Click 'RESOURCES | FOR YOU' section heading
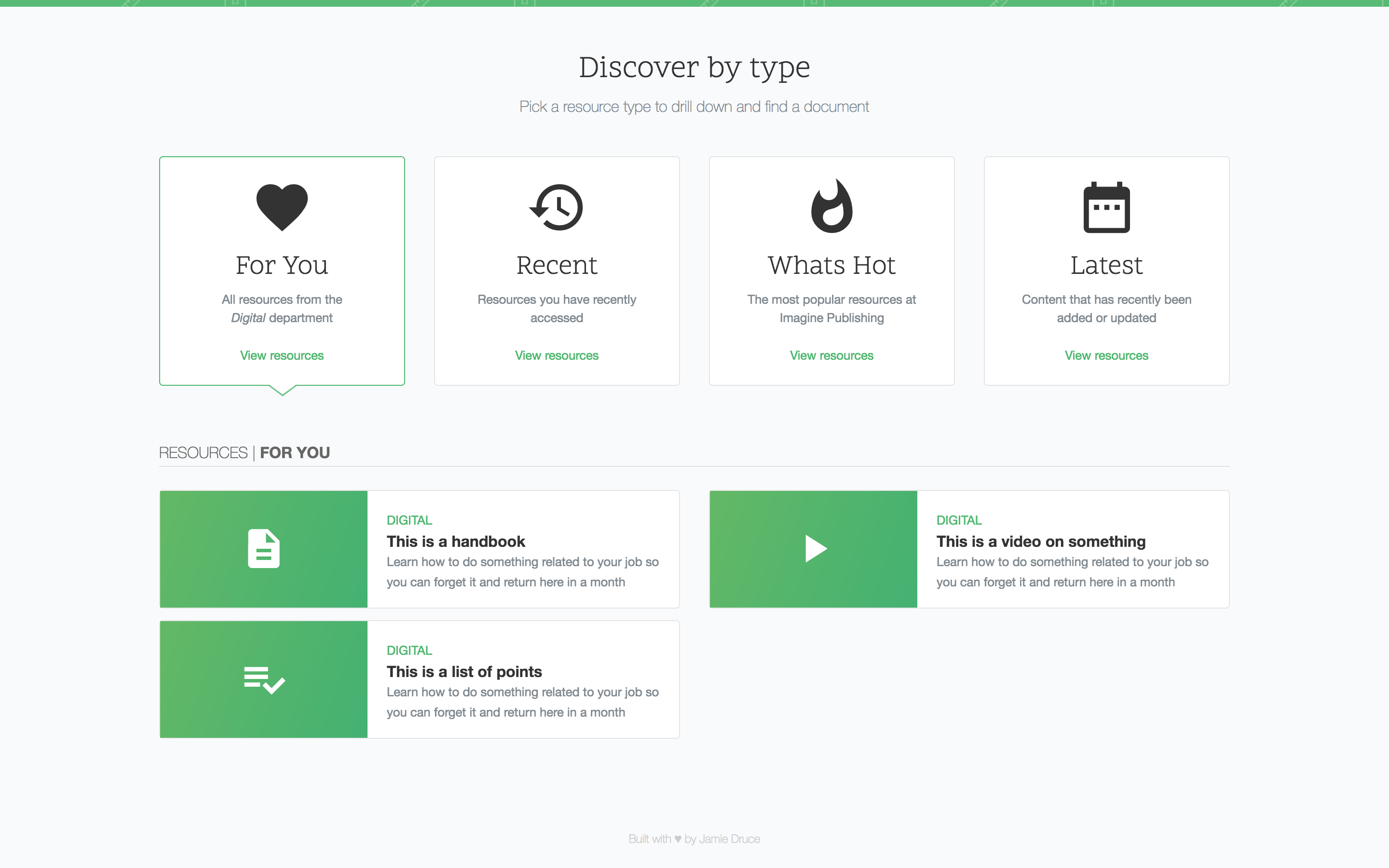 tap(245, 453)
